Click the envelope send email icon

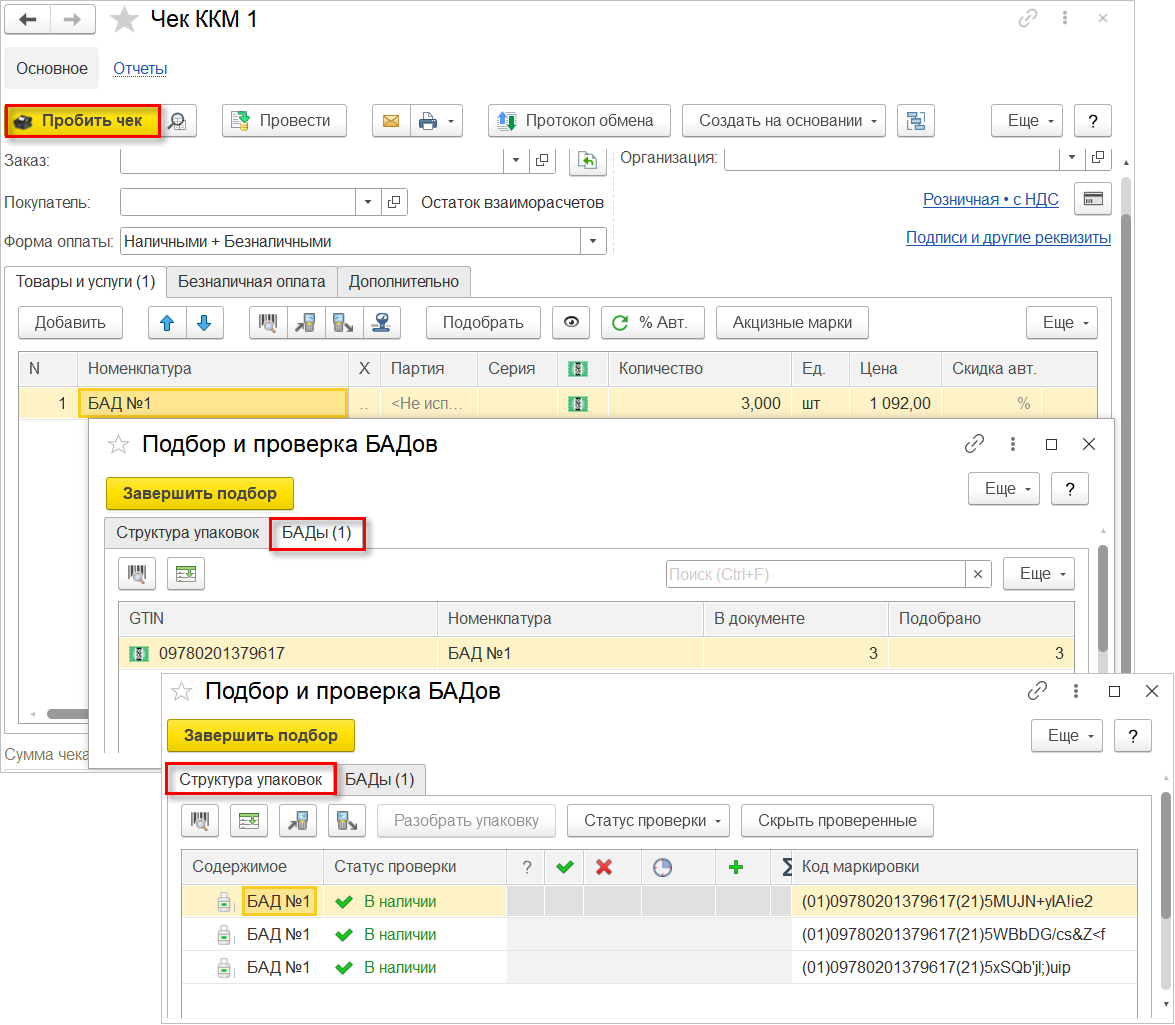(x=391, y=121)
